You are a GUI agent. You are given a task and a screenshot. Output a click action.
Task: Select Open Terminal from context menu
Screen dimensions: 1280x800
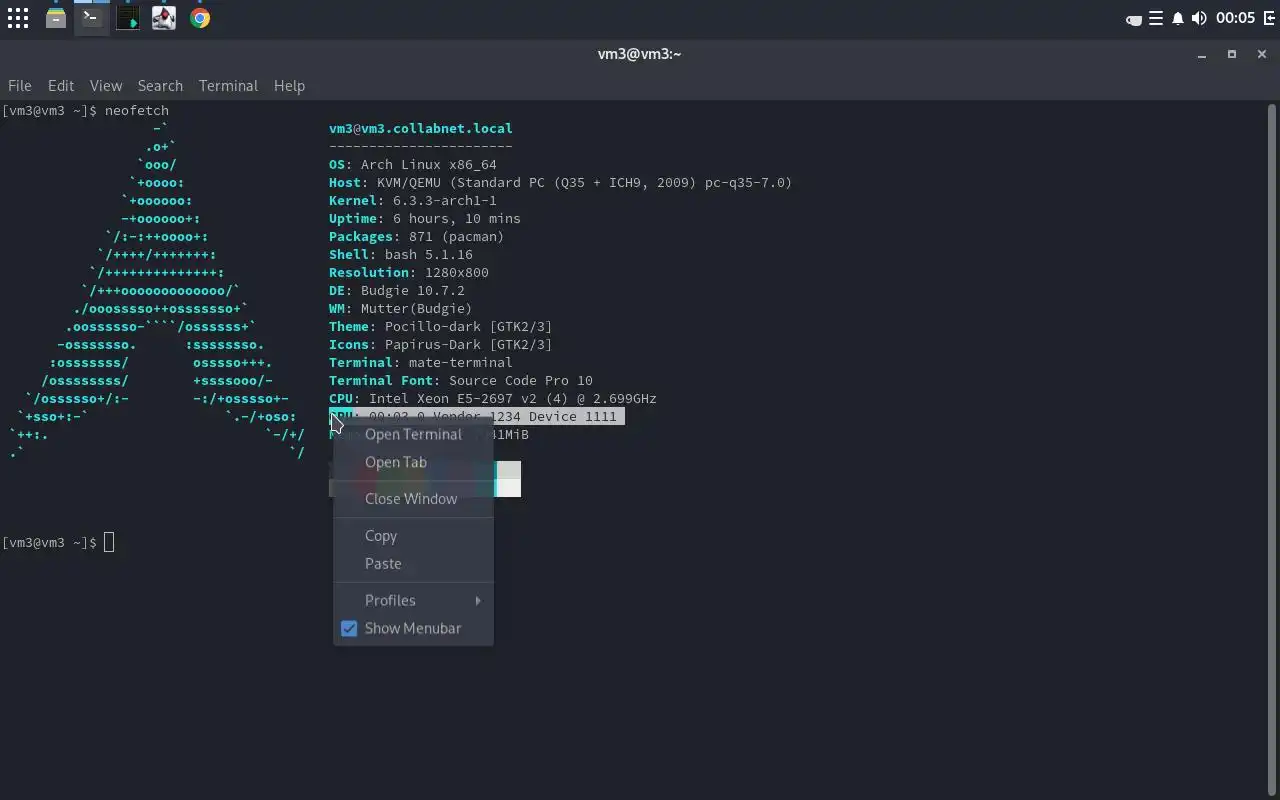(413, 434)
